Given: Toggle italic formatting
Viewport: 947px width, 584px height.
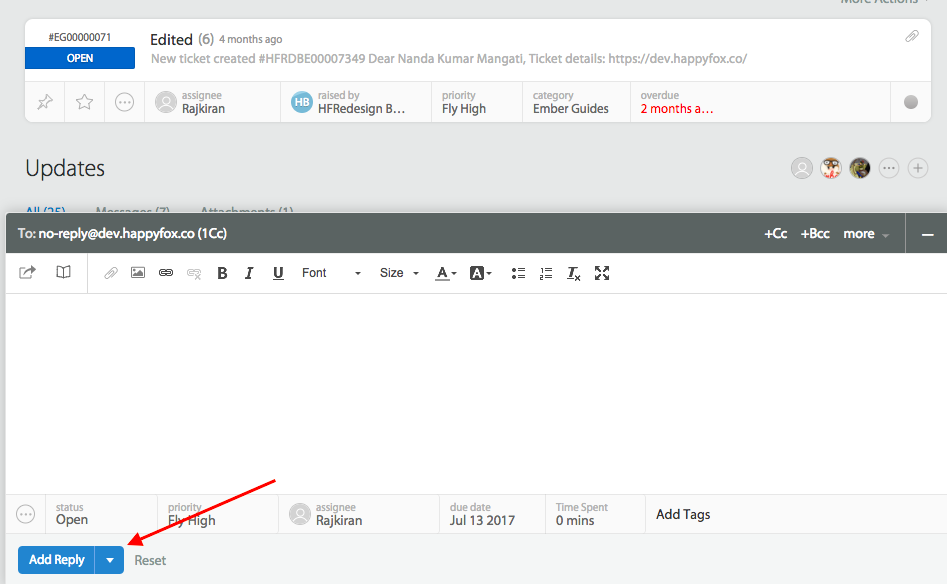Looking at the screenshot, I should click(x=249, y=273).
